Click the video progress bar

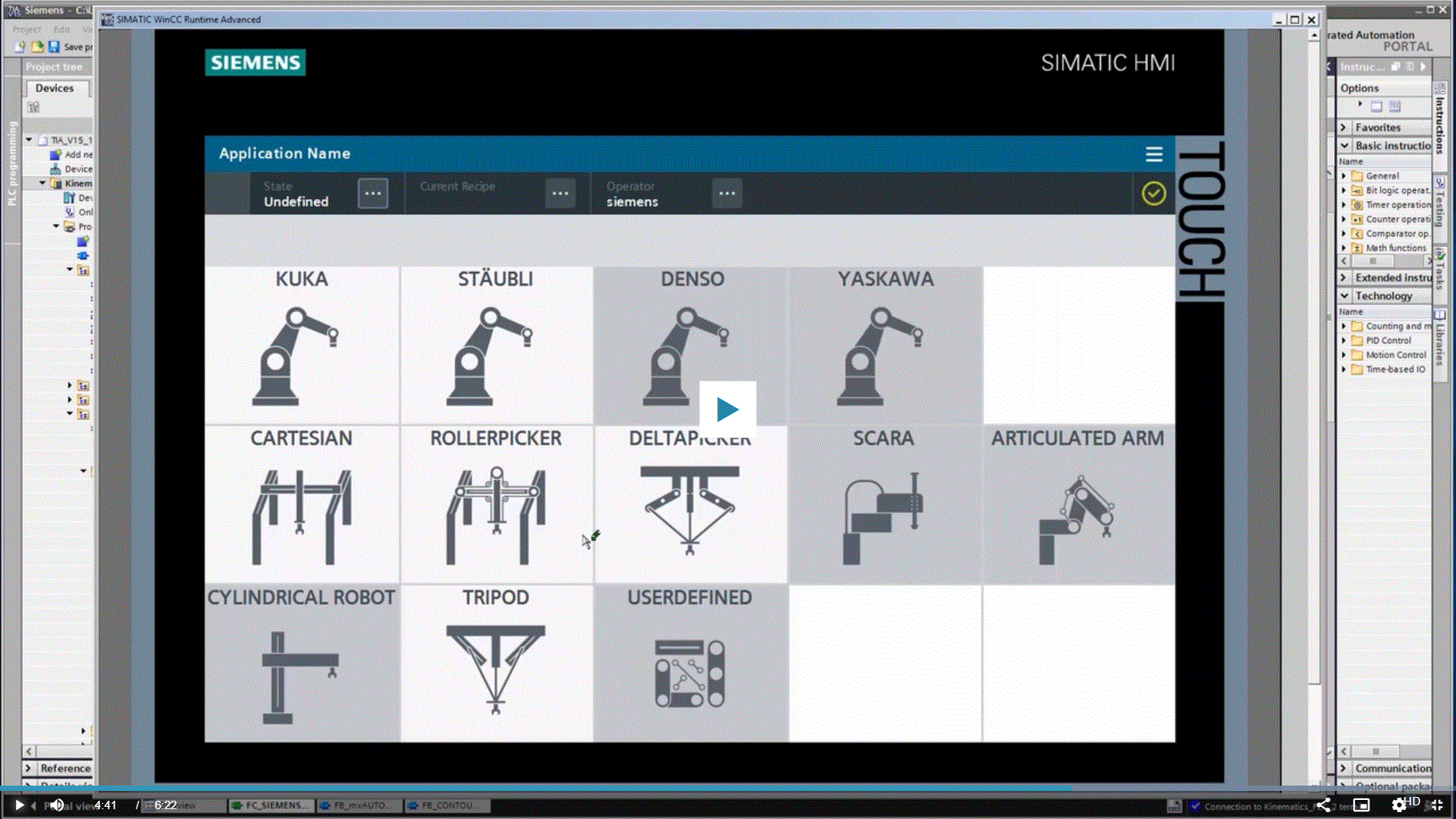(x=728, y=789)
